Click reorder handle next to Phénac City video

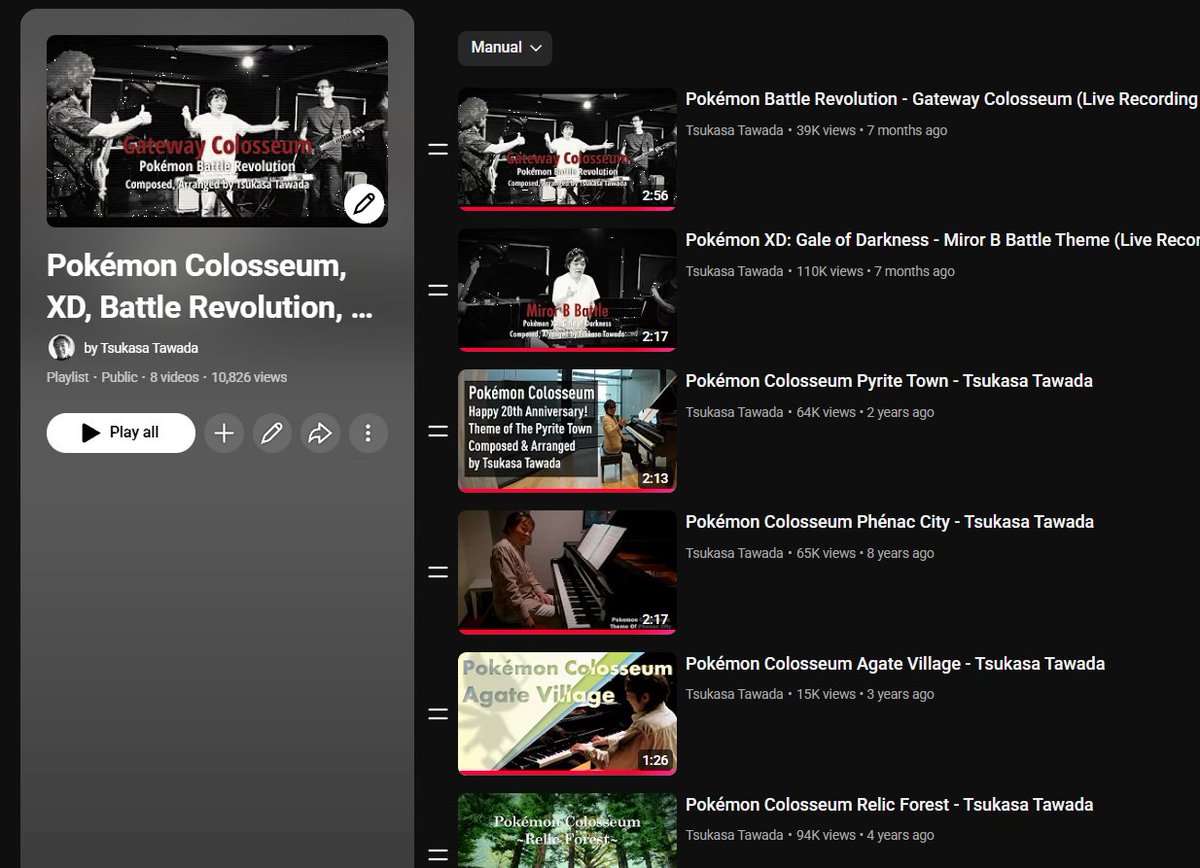438,572
